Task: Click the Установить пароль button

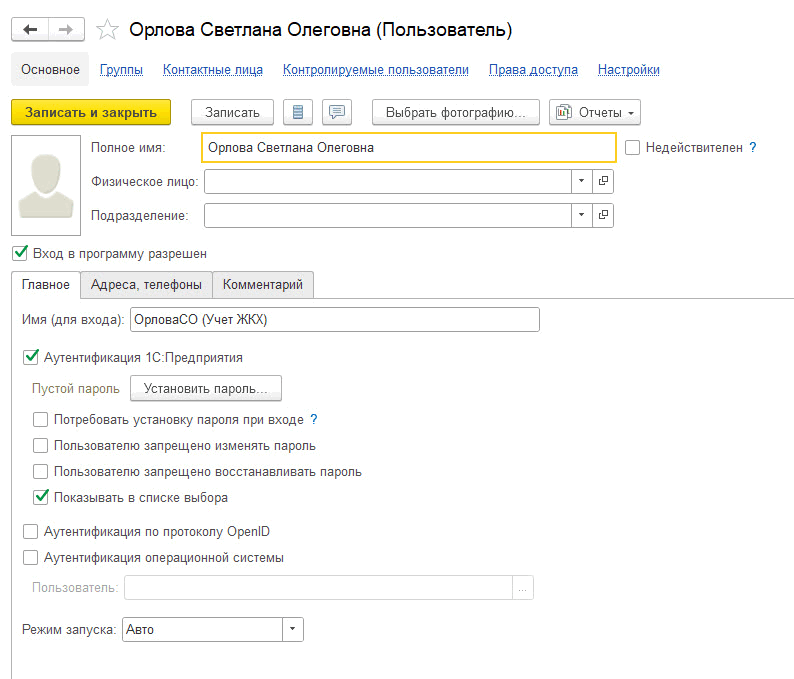Action: point(206,388)
